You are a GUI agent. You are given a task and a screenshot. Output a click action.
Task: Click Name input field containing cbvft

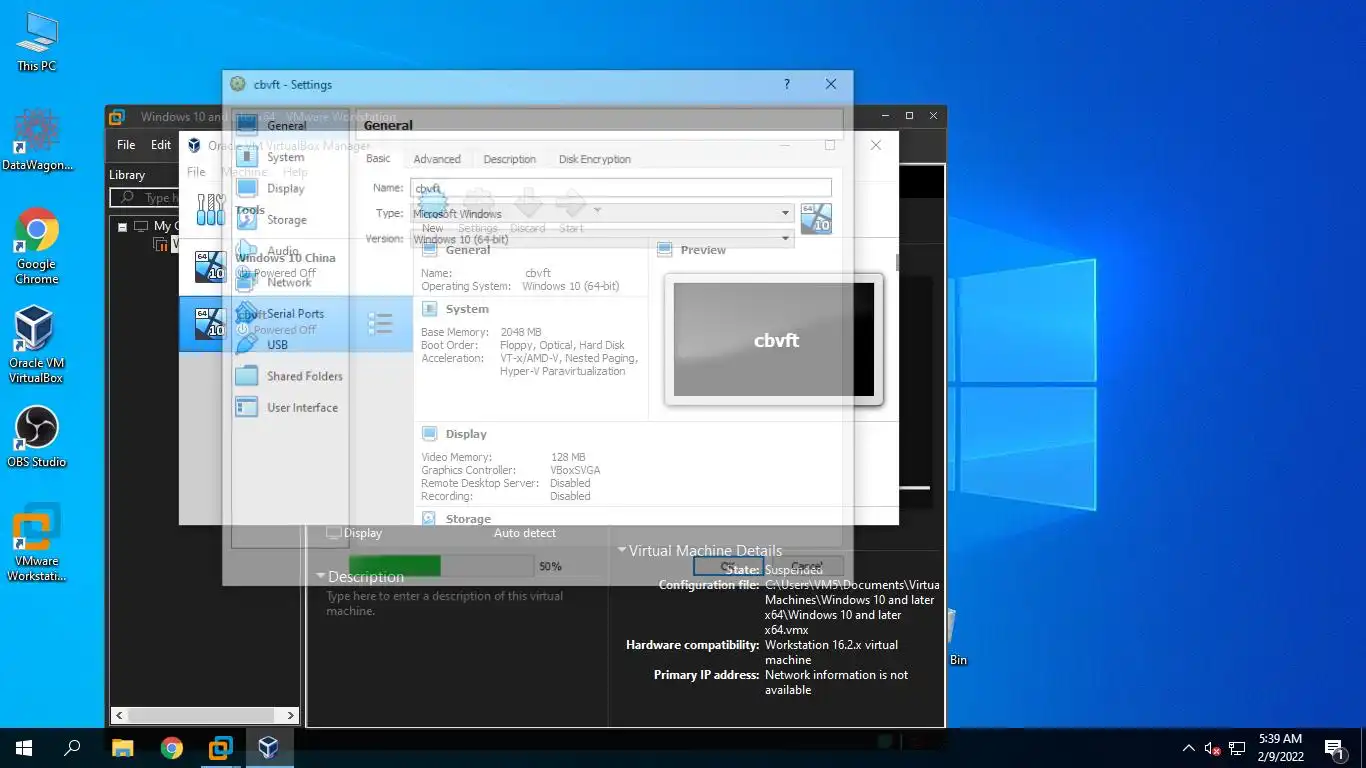point(621,188)
